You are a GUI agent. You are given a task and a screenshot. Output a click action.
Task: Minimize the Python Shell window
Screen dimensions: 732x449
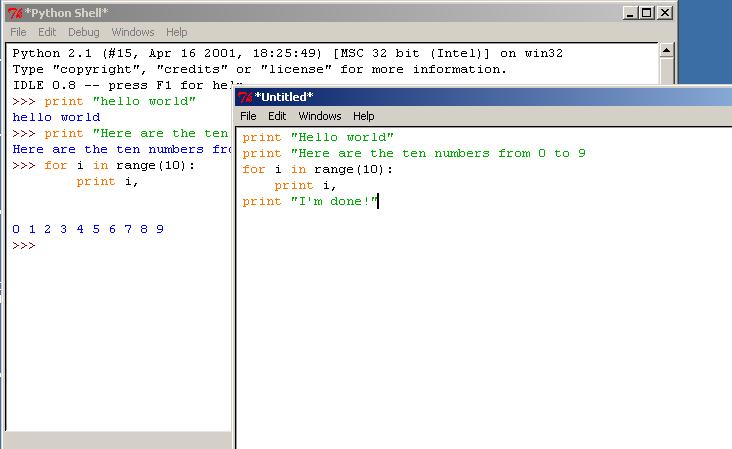coord(628,13)
